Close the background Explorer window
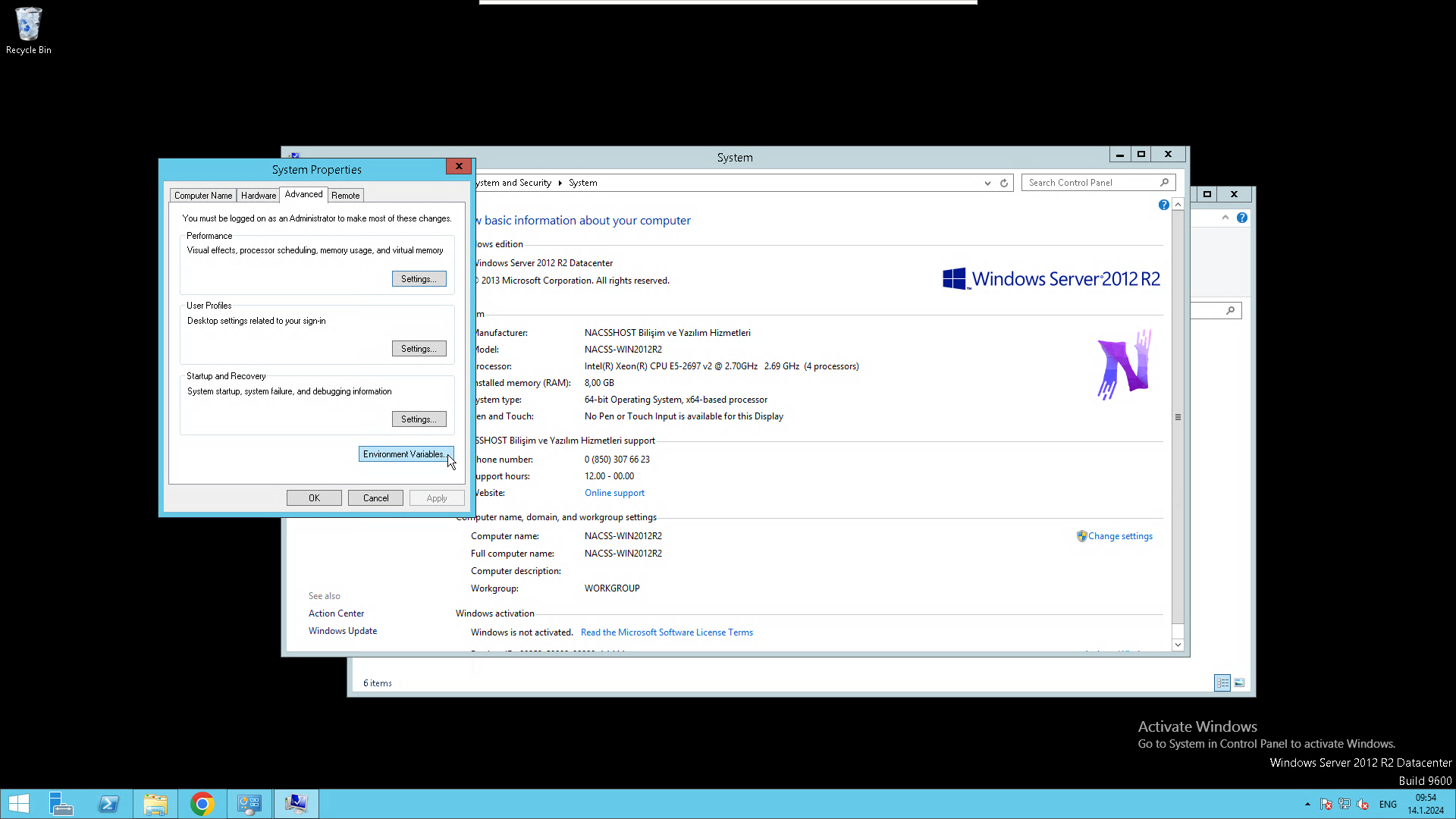 tap(1235, 194)
